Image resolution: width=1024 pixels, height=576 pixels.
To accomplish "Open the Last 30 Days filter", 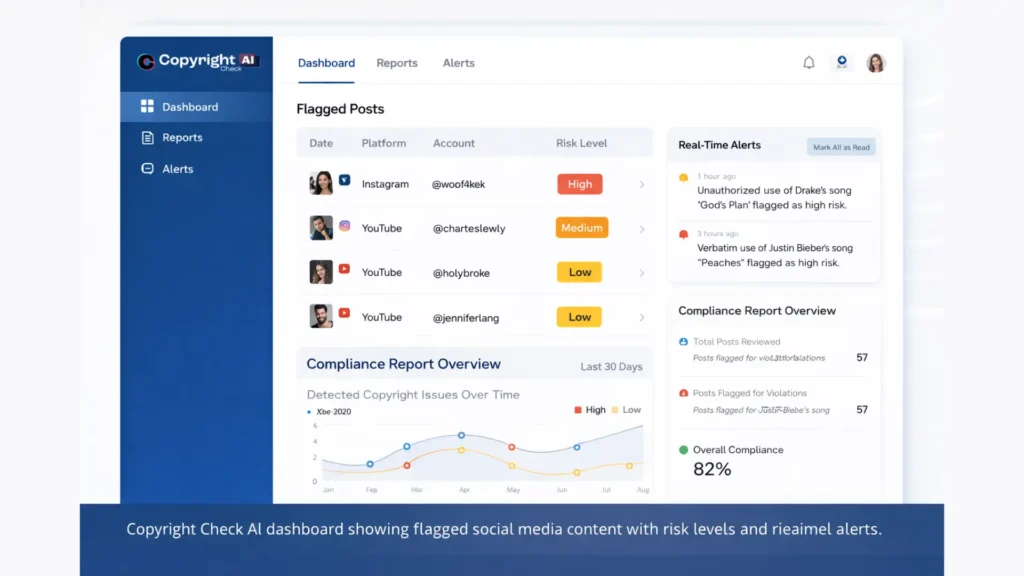I will (x=611, y=367).
